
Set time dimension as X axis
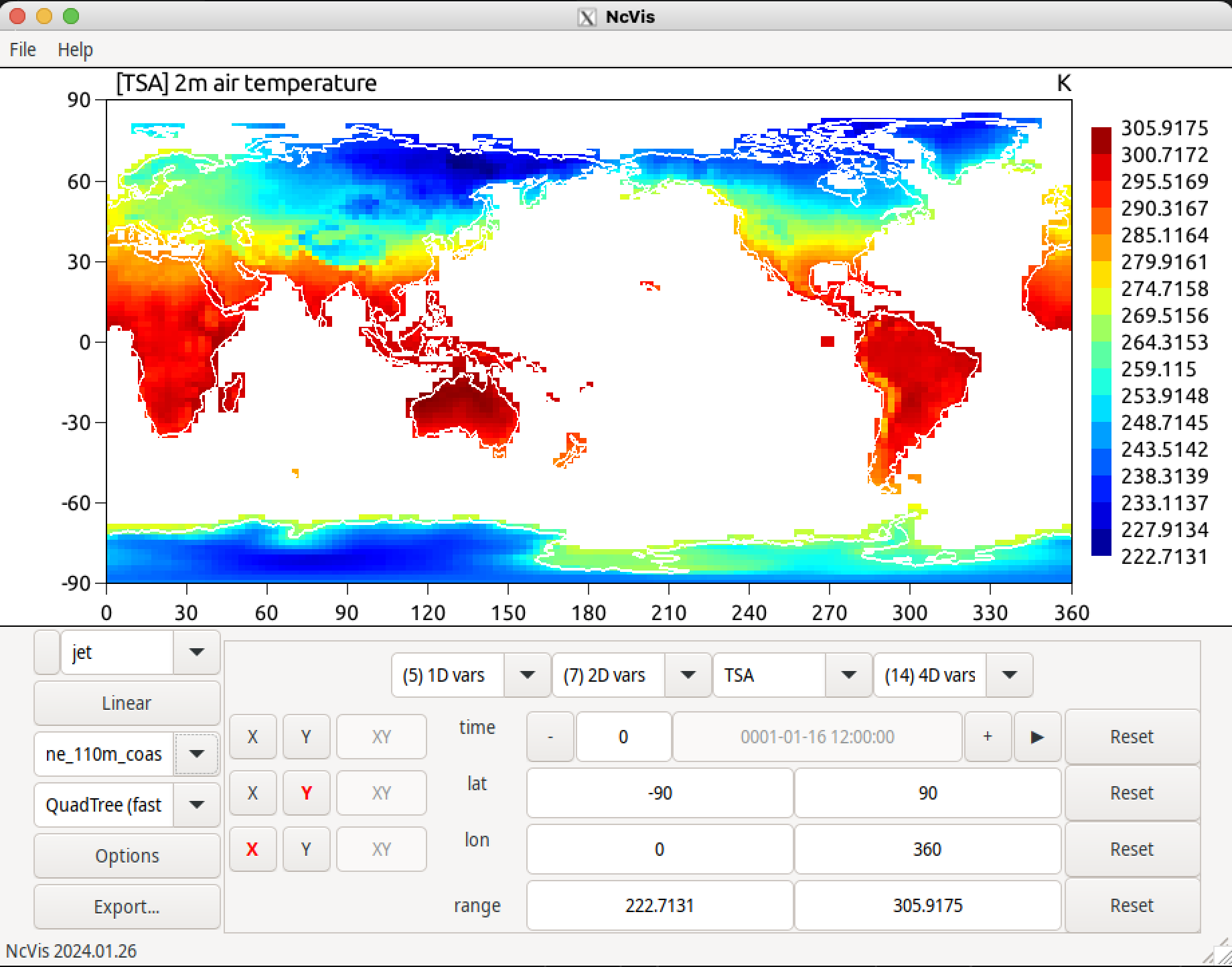pyautogui.click(x=252, y=737)
